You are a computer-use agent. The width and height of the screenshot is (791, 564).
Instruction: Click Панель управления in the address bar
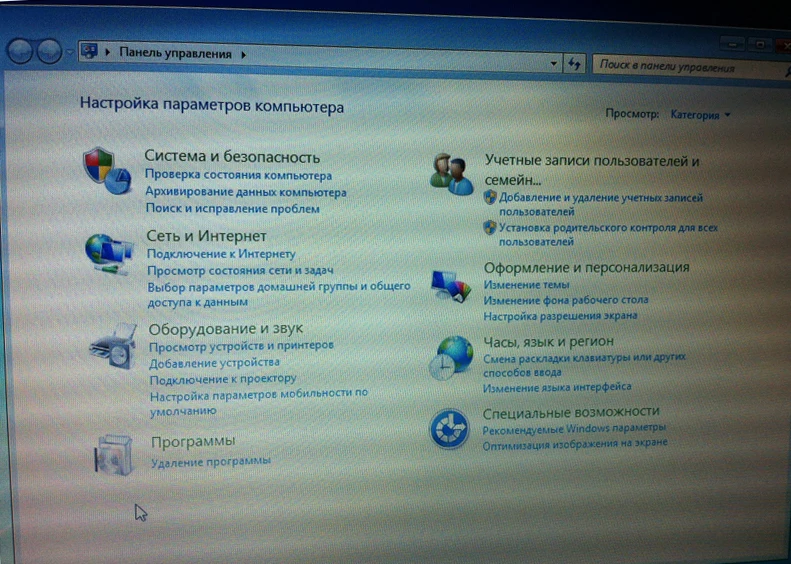pos(176,53)
